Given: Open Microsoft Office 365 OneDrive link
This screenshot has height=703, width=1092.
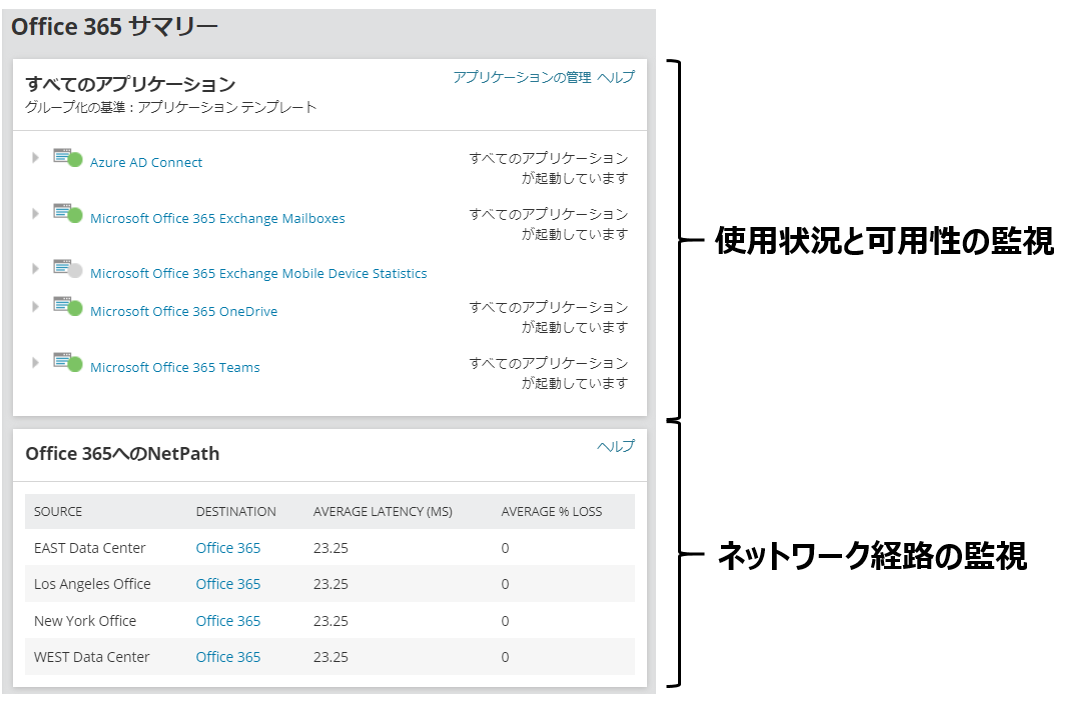Looking at the screenshot, I should (x=184, y=311).
